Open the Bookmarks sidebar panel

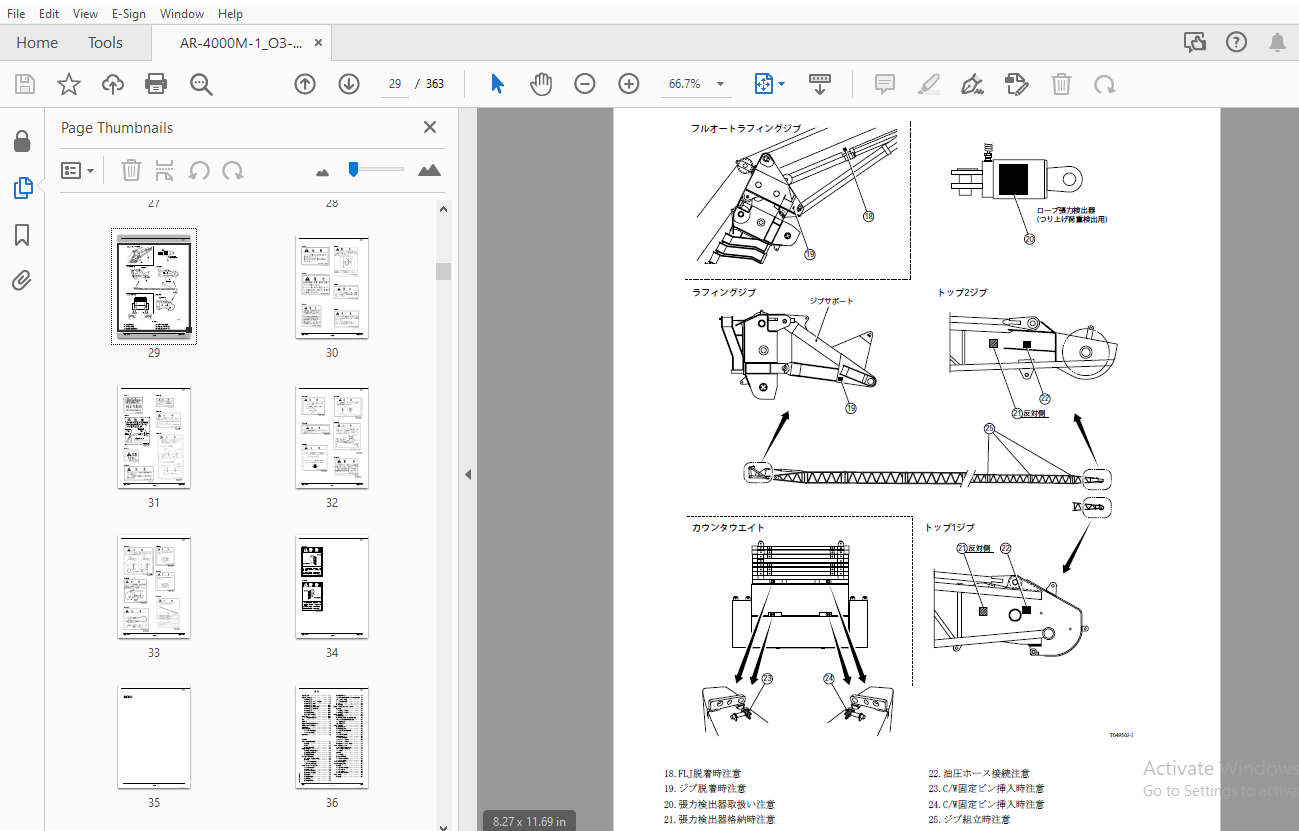pyautogui.click(x=22, y=235)
